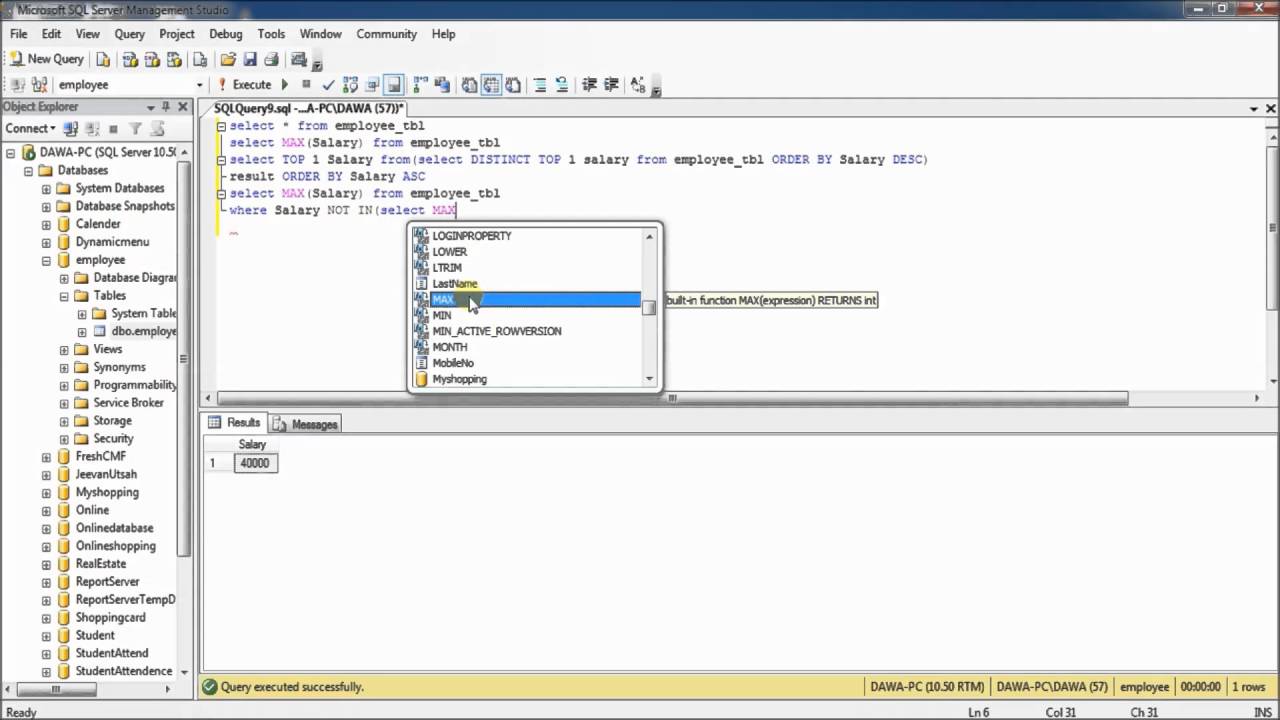Click the Increase Indent toolbar icon
The height and width of the screenshot is (720, 1280).
(611, 85)
